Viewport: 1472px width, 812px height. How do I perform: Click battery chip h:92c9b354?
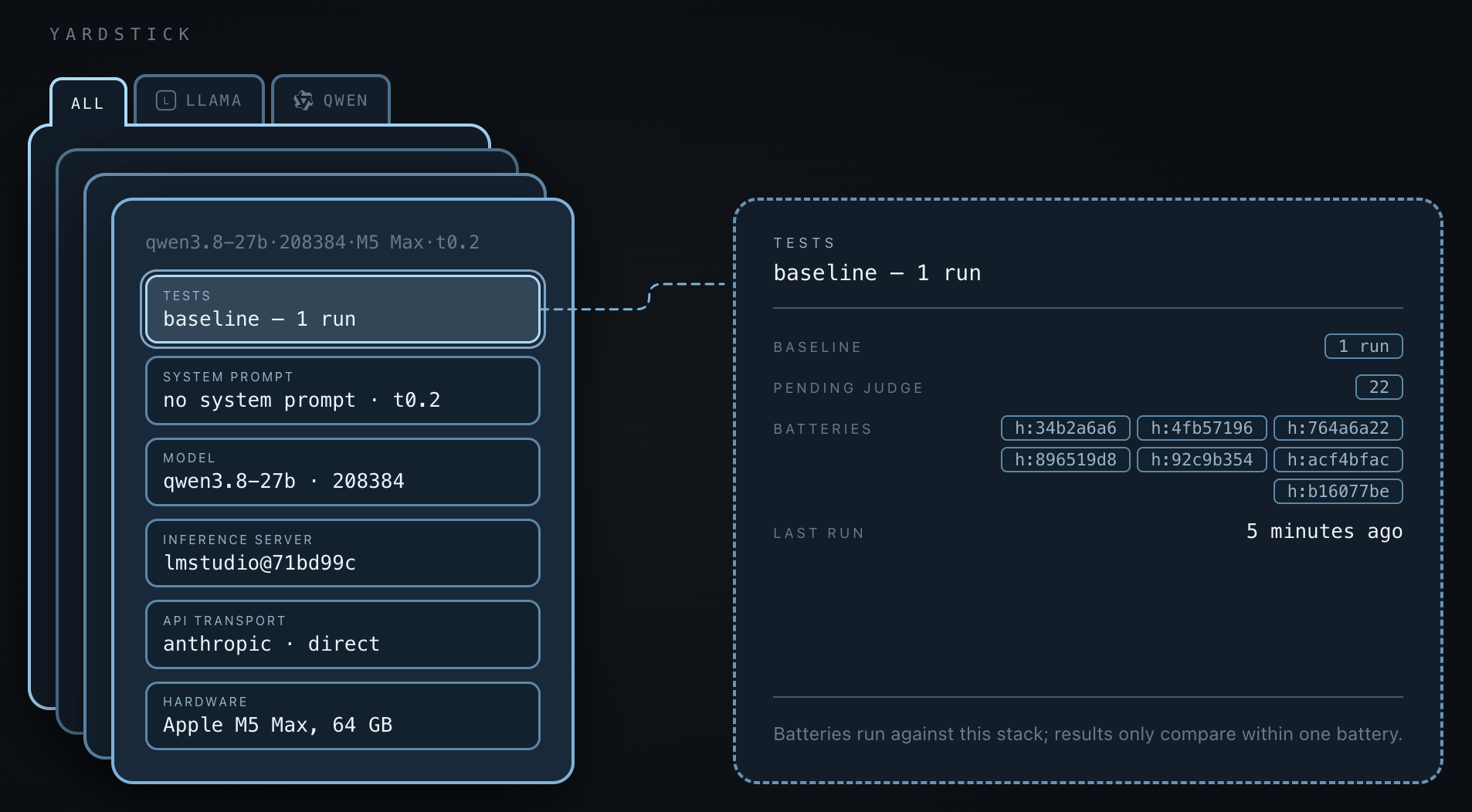1202,459
